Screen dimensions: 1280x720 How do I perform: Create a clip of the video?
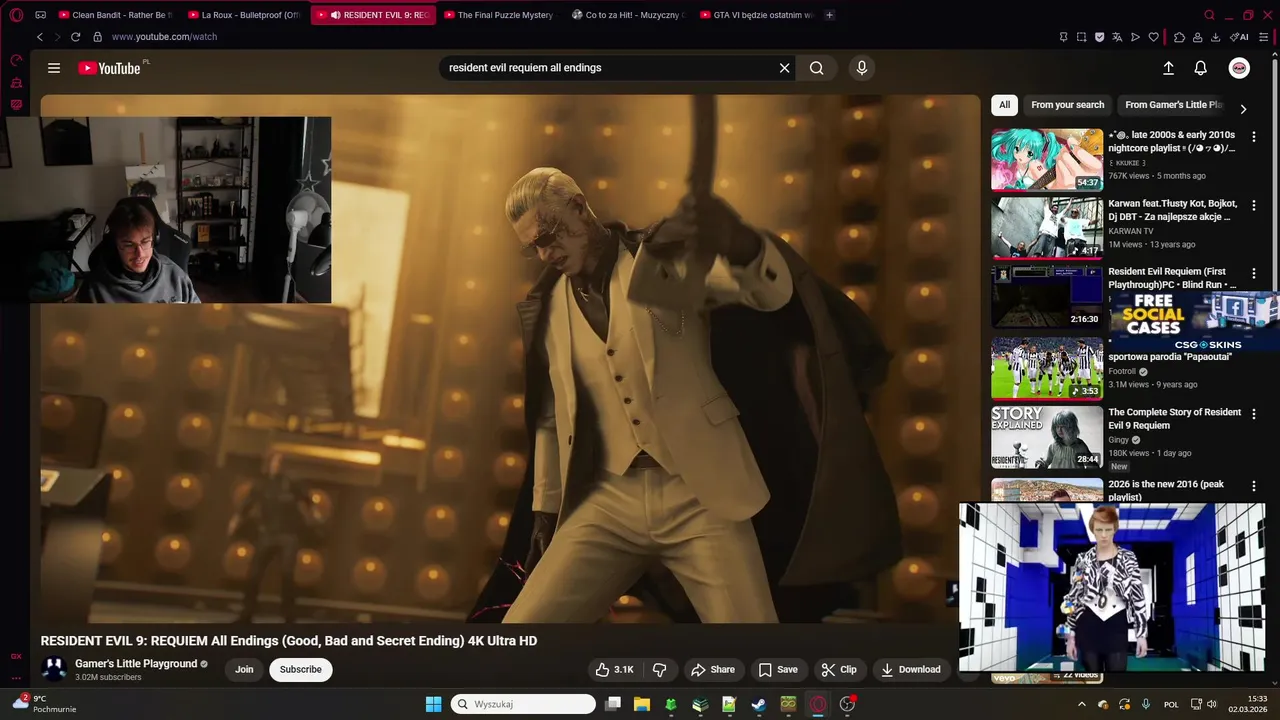coord(839,670)
